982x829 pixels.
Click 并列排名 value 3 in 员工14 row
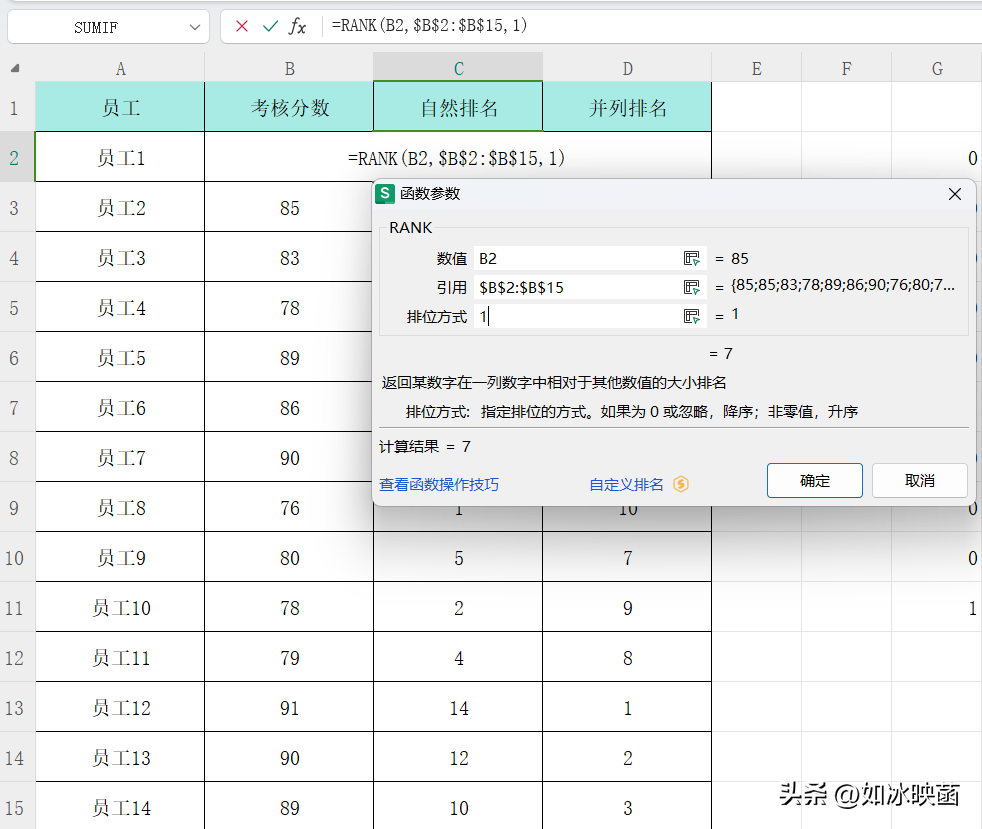(628, 808)
